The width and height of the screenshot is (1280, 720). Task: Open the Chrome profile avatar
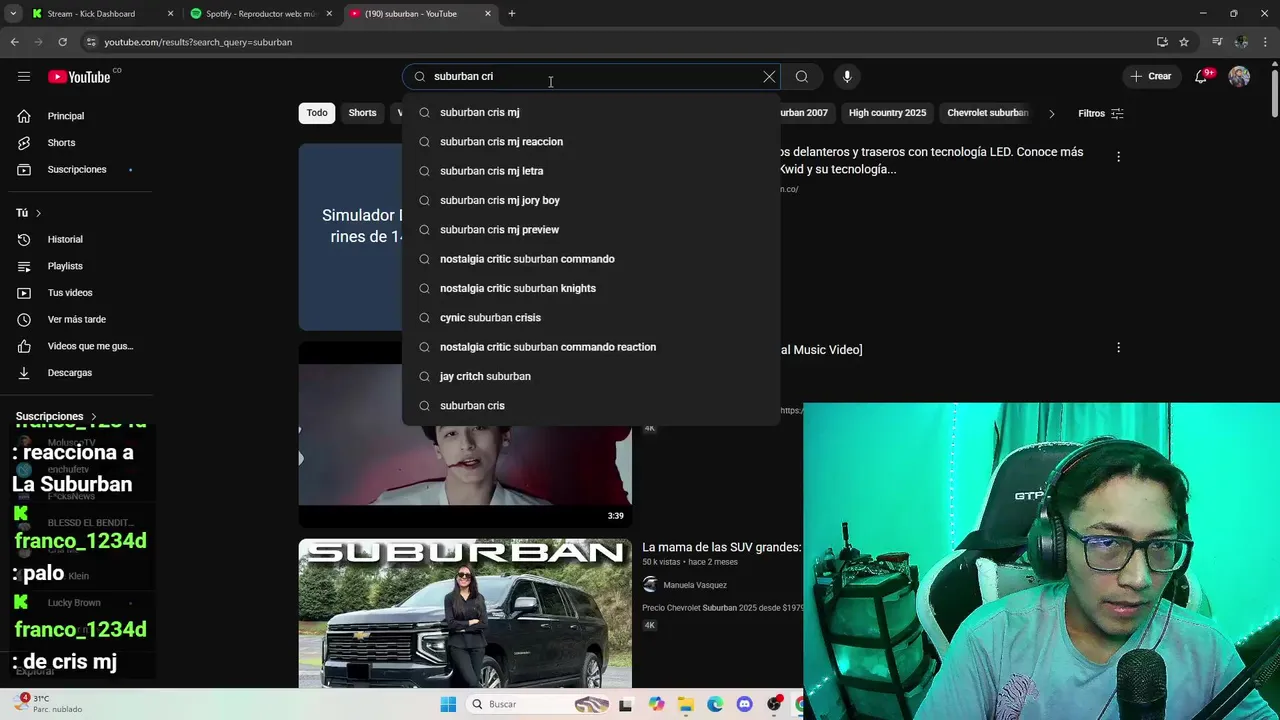coord(1241,42)
